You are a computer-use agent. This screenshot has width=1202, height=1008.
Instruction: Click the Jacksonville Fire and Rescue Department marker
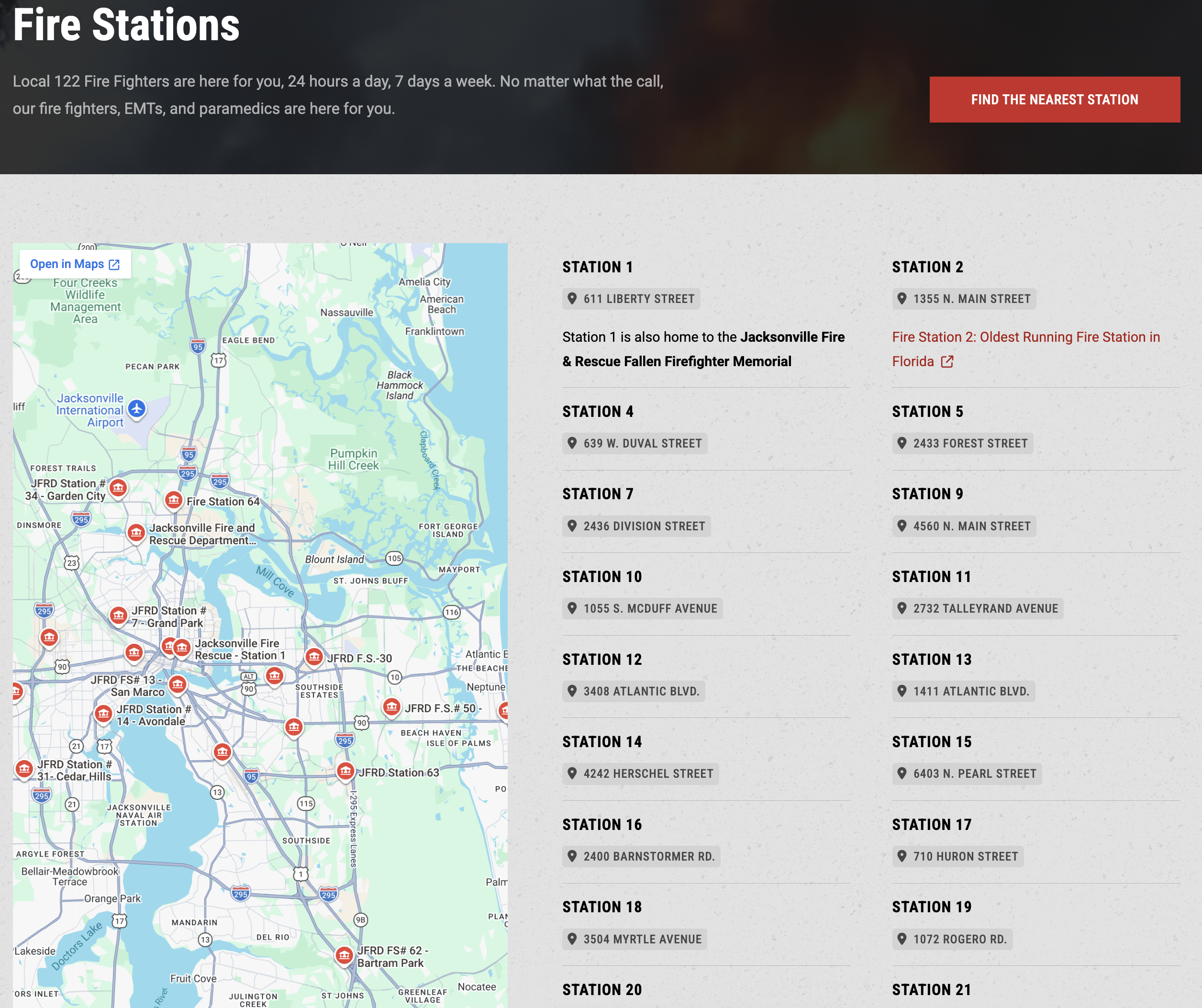point(136,534)
